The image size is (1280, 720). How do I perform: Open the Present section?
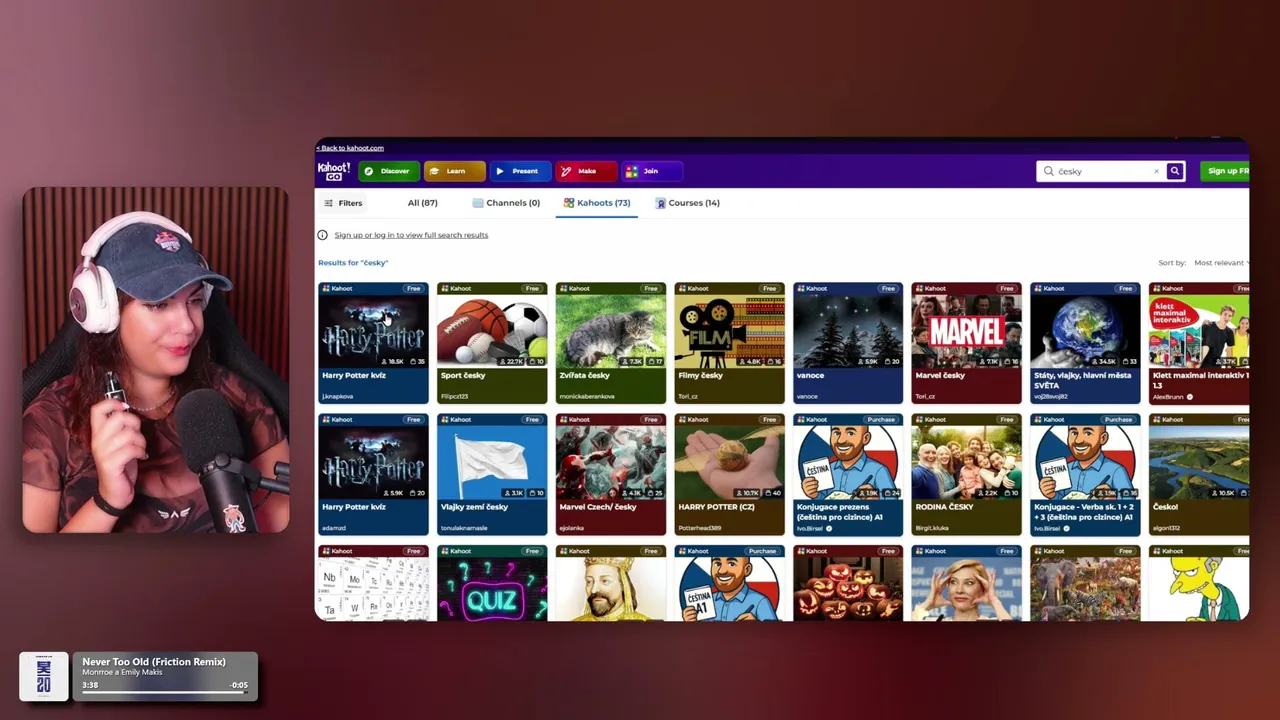coord(520,171)
